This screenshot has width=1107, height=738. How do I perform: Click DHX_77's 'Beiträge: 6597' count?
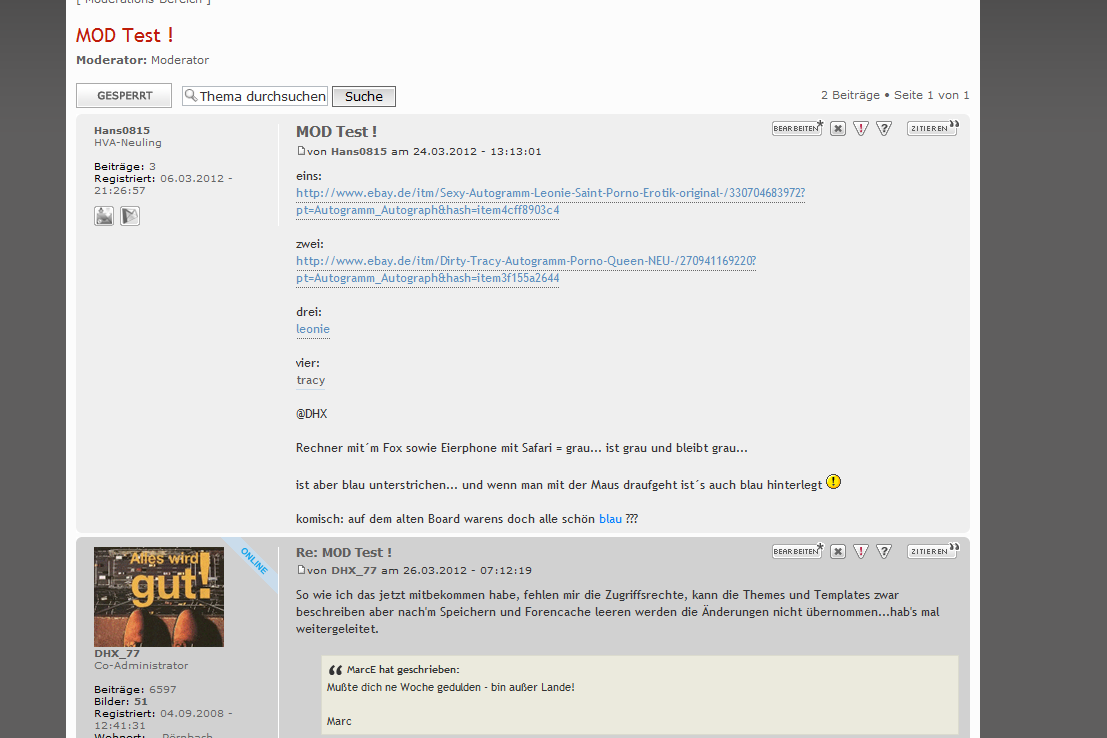136,689
